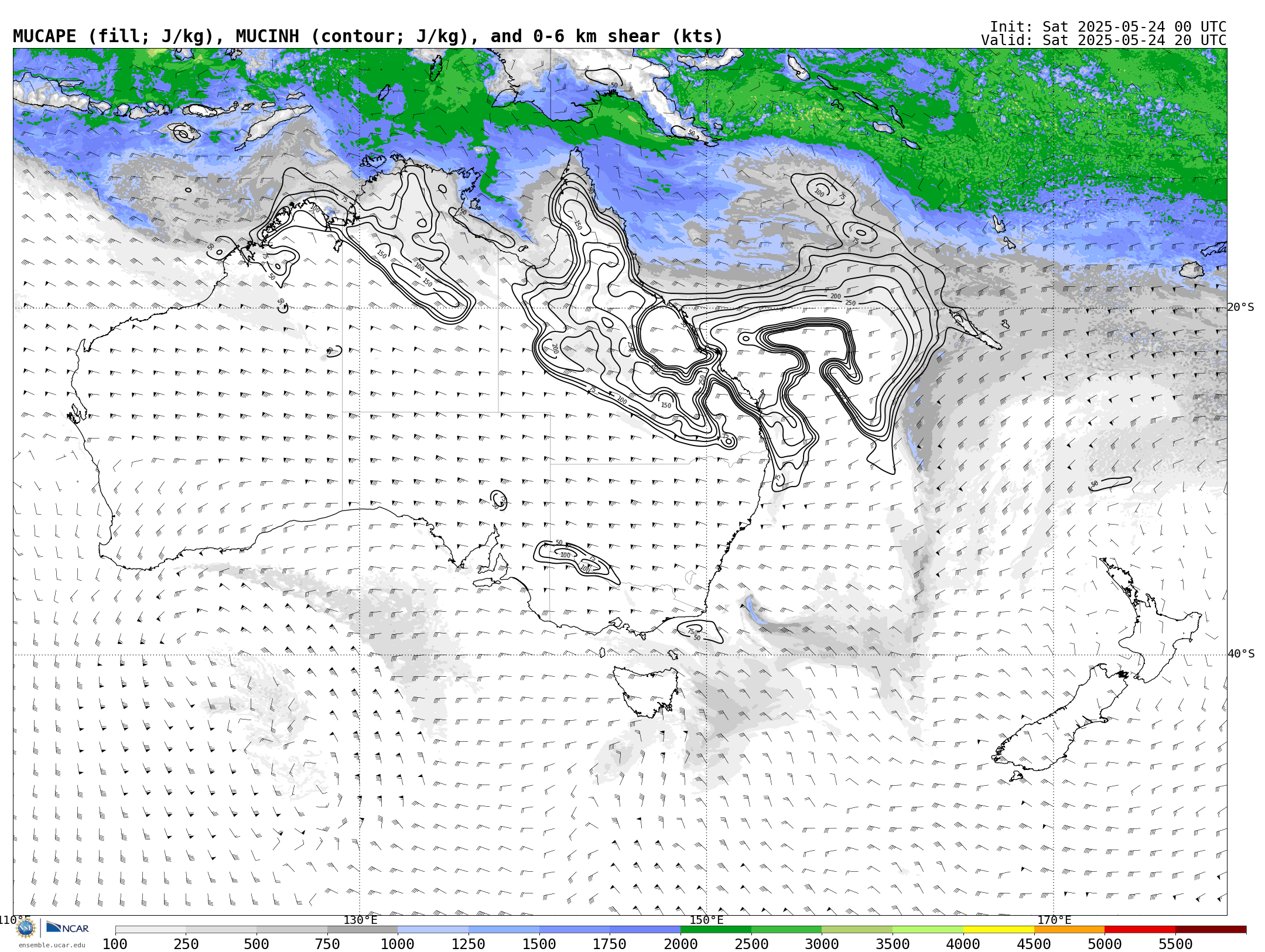Viewport: 1265px width, 952px height.
Task: Pick the light green 2500–3000 swatch
Action: coord(787,930)
